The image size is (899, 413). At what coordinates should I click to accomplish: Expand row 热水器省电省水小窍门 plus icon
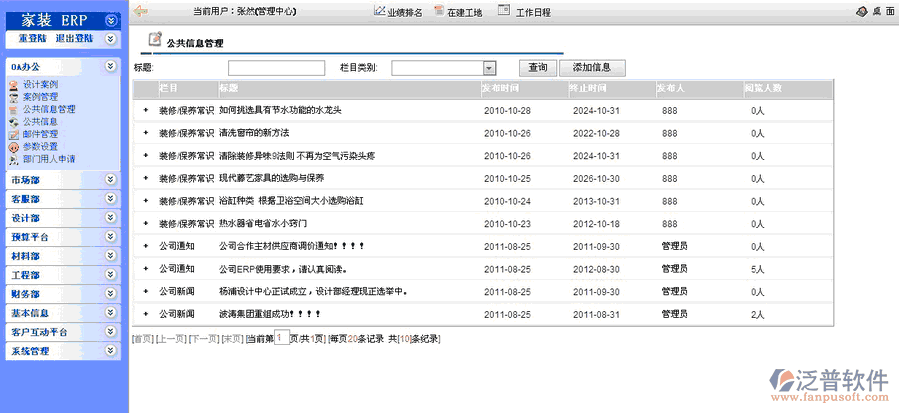point(146,223)
